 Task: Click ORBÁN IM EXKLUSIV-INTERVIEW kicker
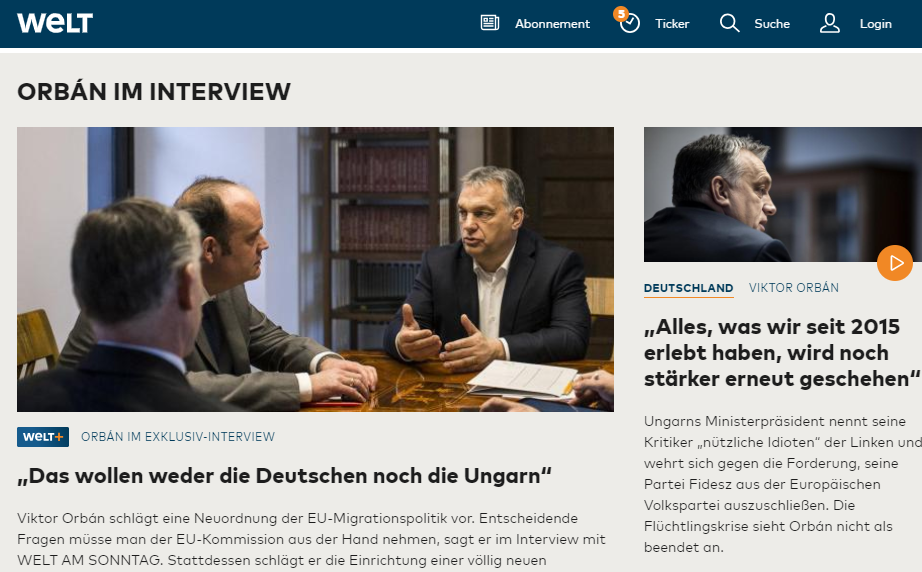tap(178, 437)
